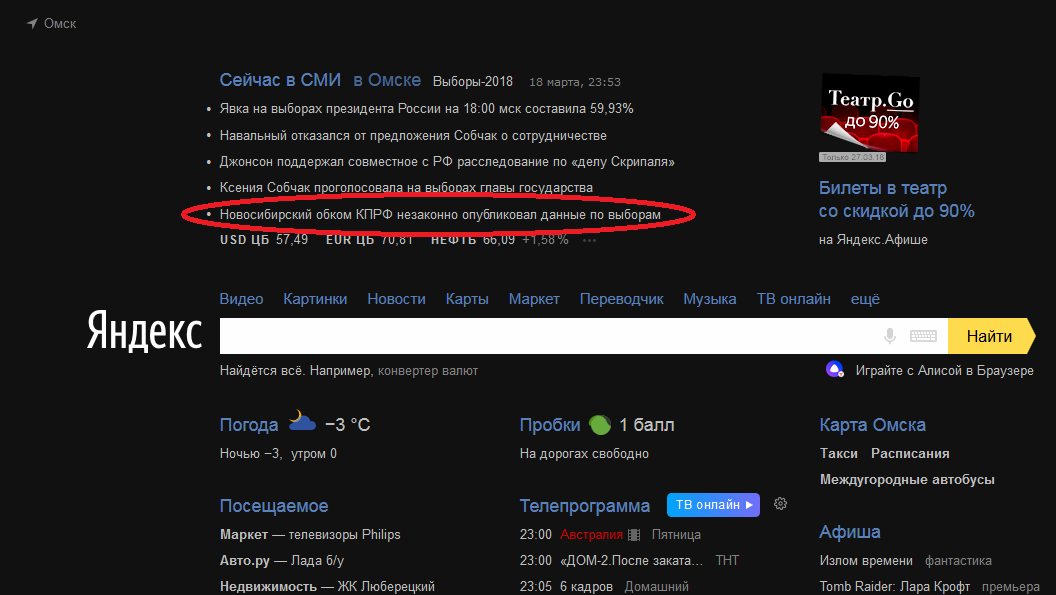Open Новосибирский обком КПРФ news item
Screen dimensions: 1056x595
pos(440,214)
